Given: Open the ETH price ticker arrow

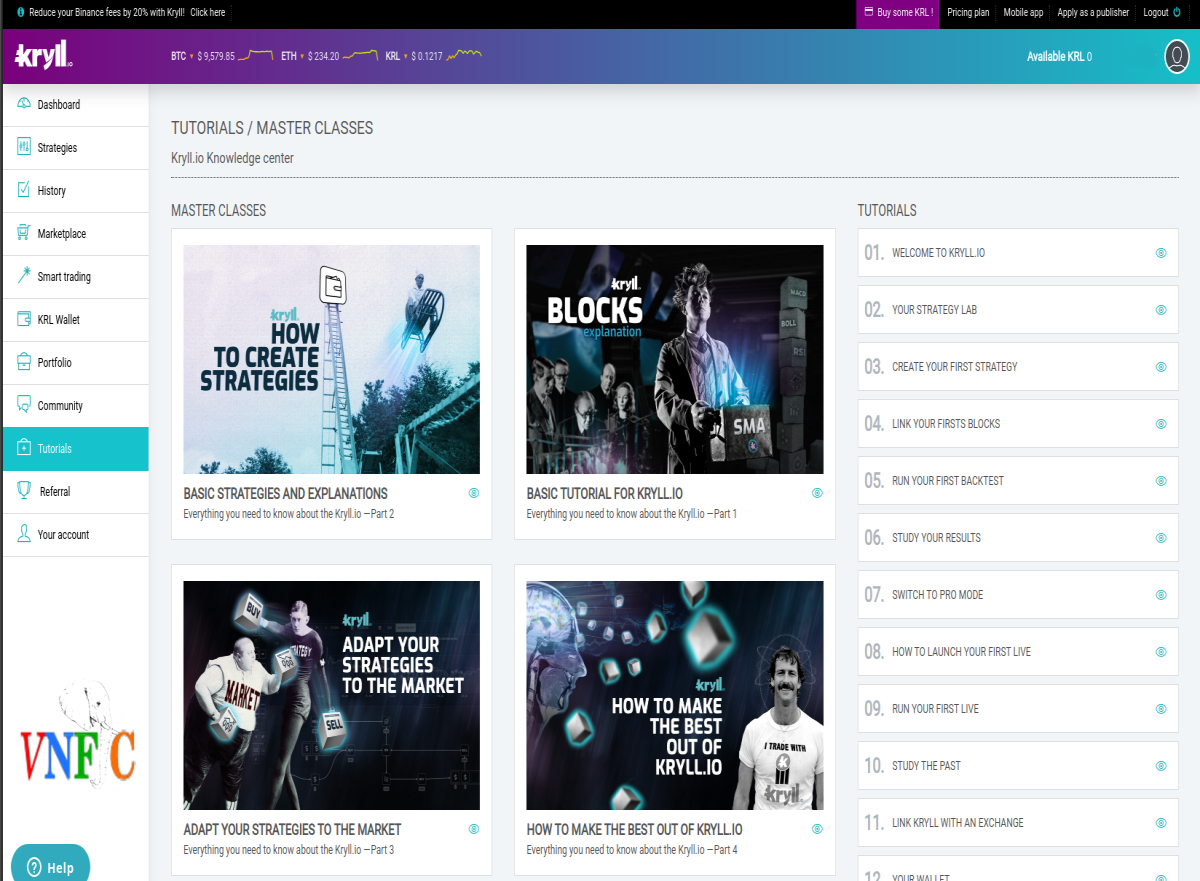Looking at the screenshot, I should click(302, 57).
